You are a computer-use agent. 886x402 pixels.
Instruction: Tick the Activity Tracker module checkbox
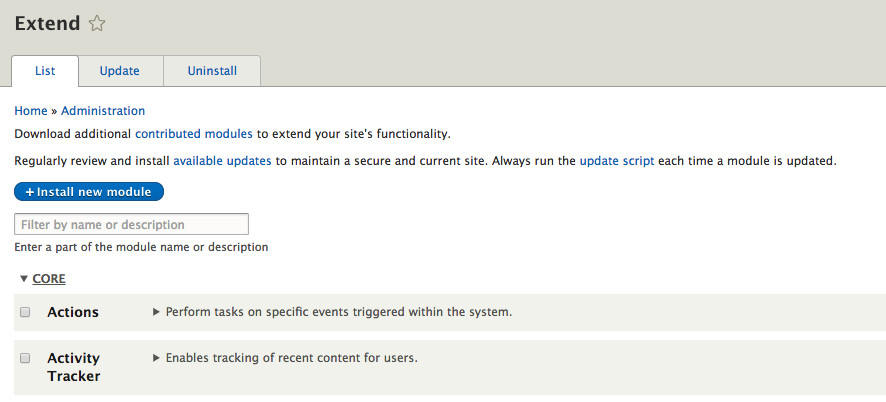(x=25, y=358)
